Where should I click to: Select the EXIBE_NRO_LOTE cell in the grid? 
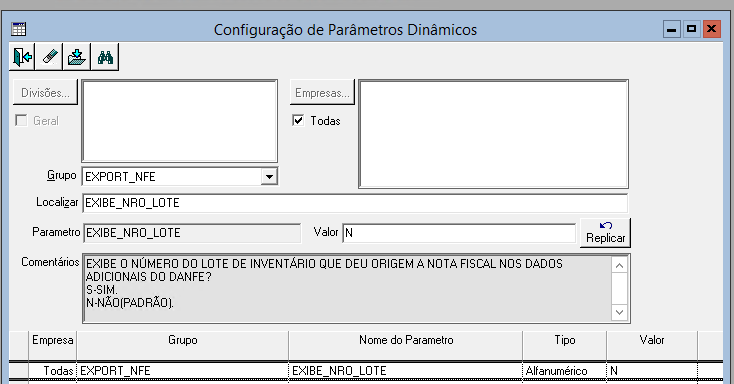406,371
